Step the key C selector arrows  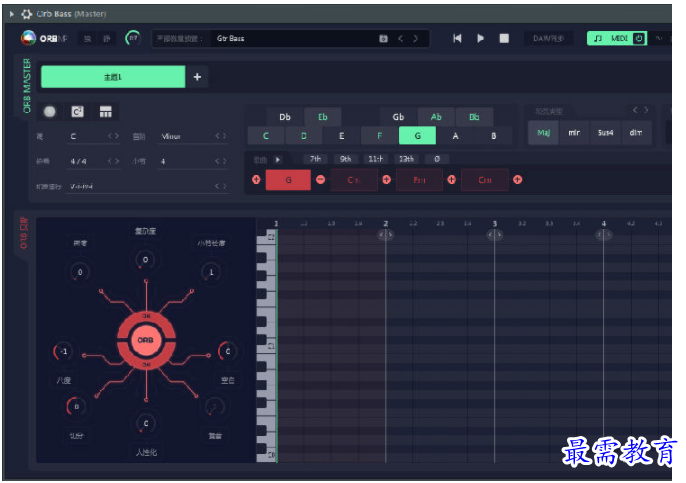coord(113,136)
